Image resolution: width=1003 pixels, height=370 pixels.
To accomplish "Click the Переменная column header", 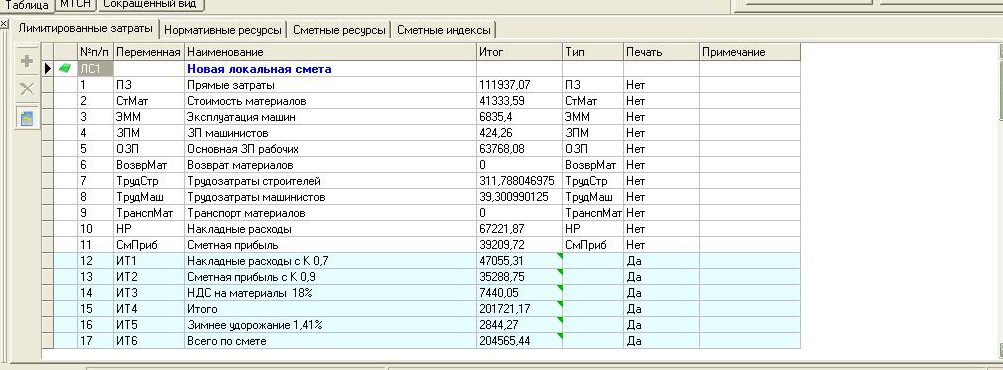I will pos(149,52).
